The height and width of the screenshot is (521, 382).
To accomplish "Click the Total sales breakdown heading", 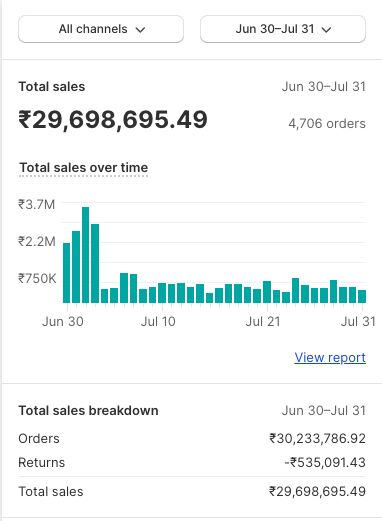I will pyautogui.click(x=88, y=410).
